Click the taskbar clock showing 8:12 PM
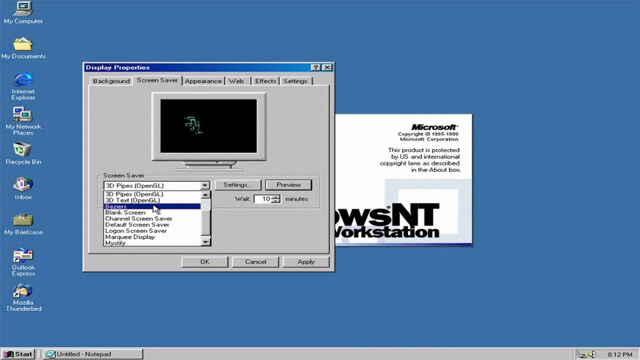640x360 pixels. pos(620,354)
